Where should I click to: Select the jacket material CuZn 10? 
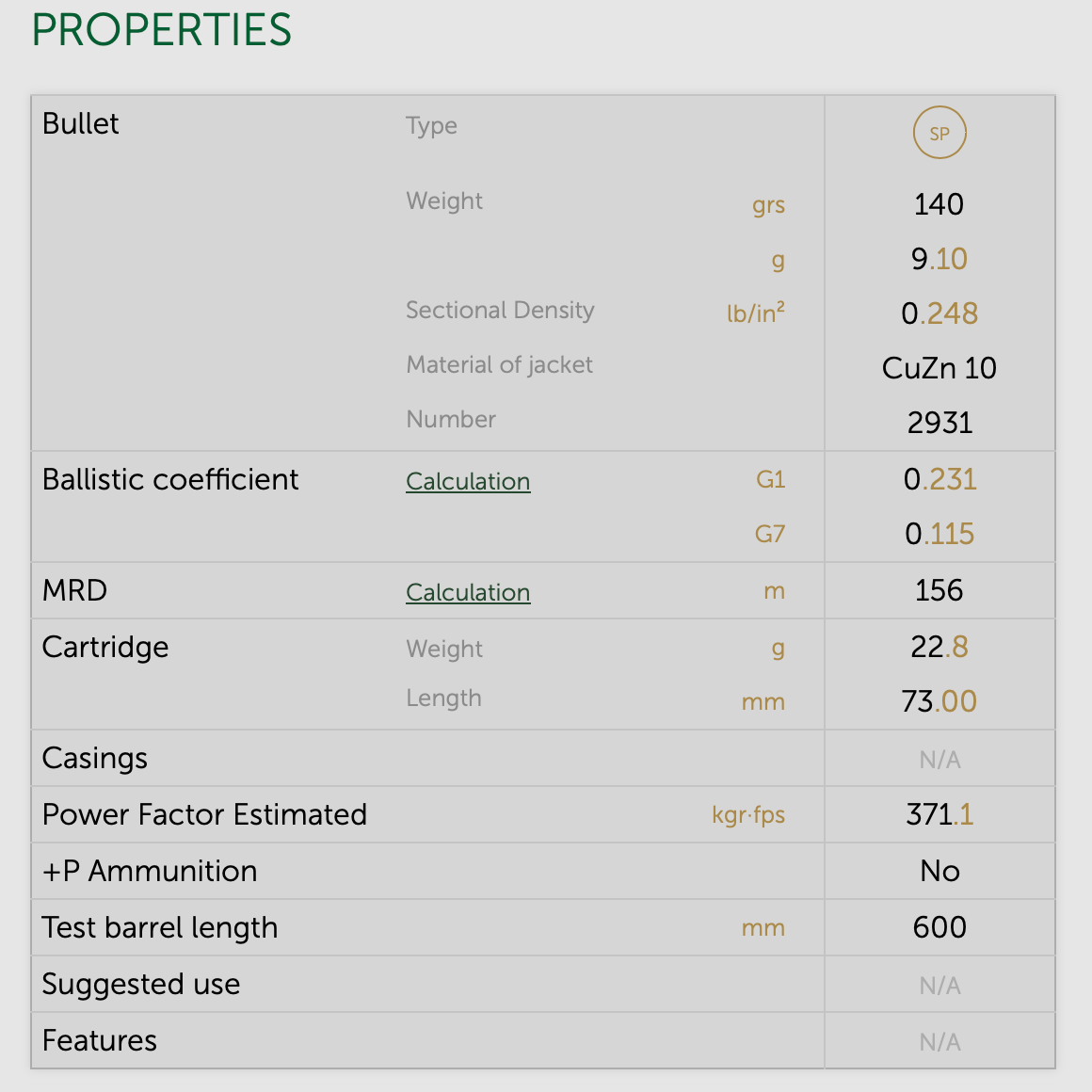[939, 368]
